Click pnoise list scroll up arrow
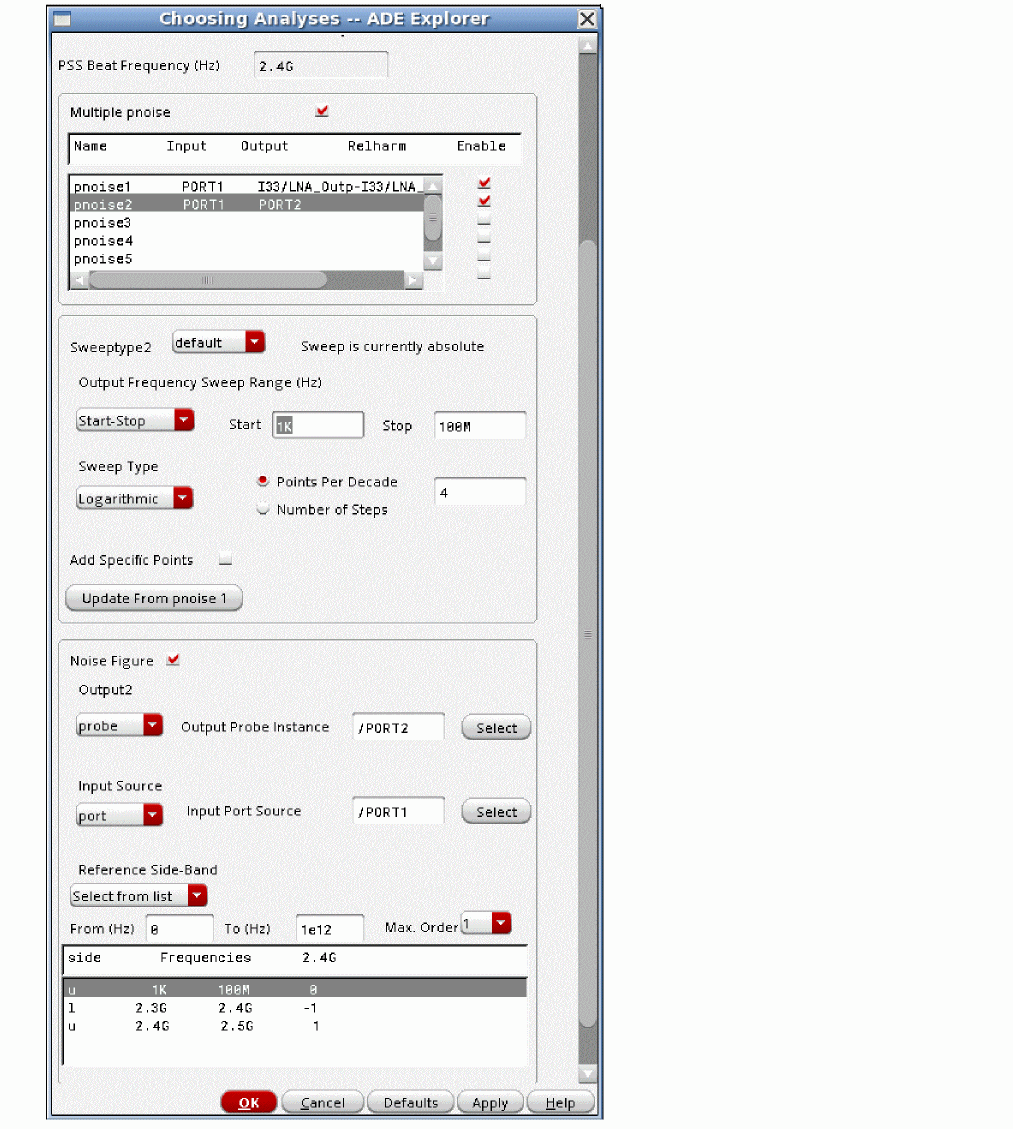Image resolution: width=1013 pixels, height=1129 pixels. coord(433,186)
